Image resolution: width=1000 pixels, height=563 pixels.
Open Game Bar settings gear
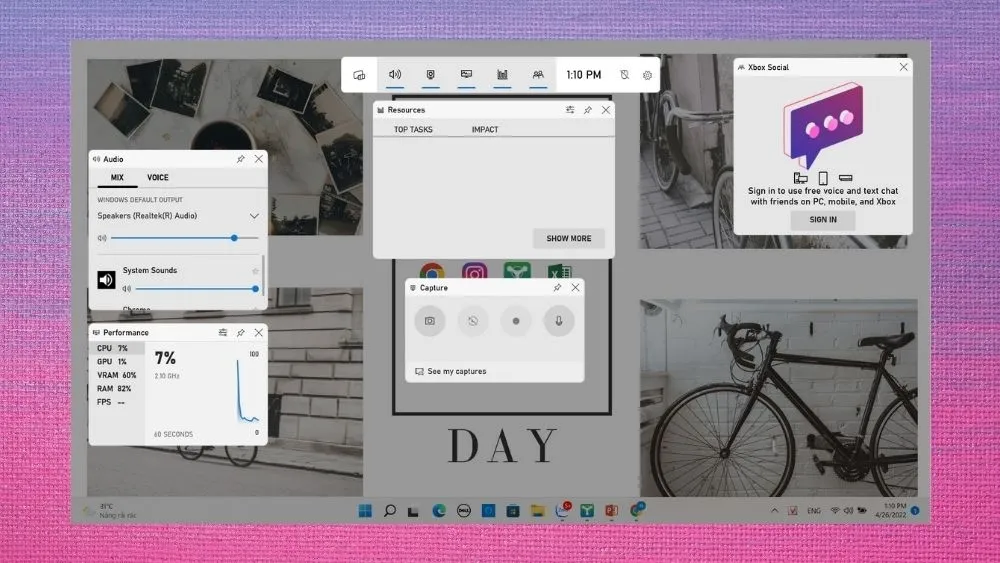coord(647,75)
